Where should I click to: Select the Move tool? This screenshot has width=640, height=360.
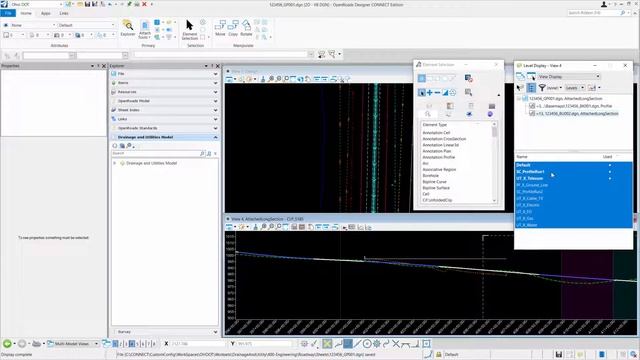click(x=220, y=28)
